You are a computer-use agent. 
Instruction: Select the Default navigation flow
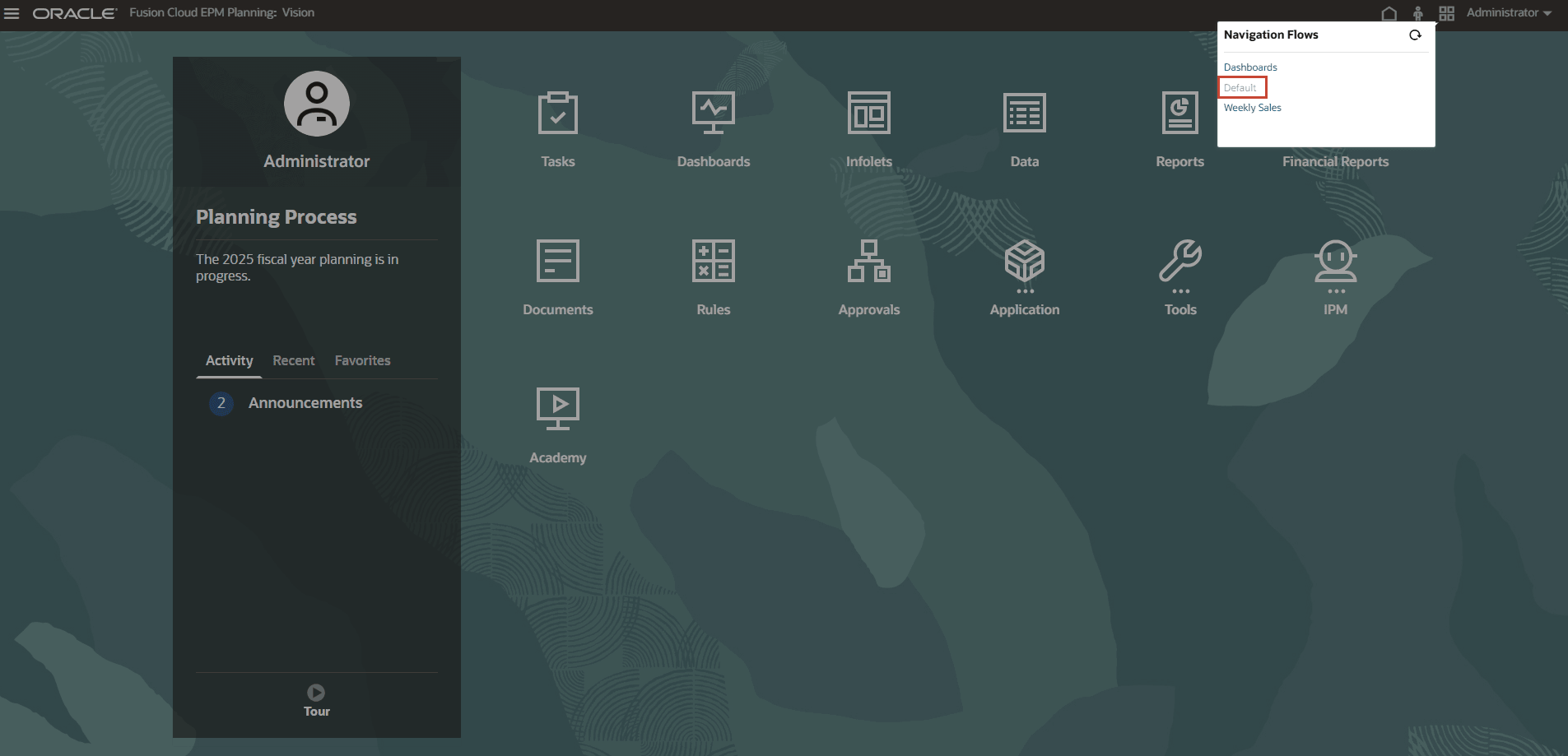(1240, 88)
